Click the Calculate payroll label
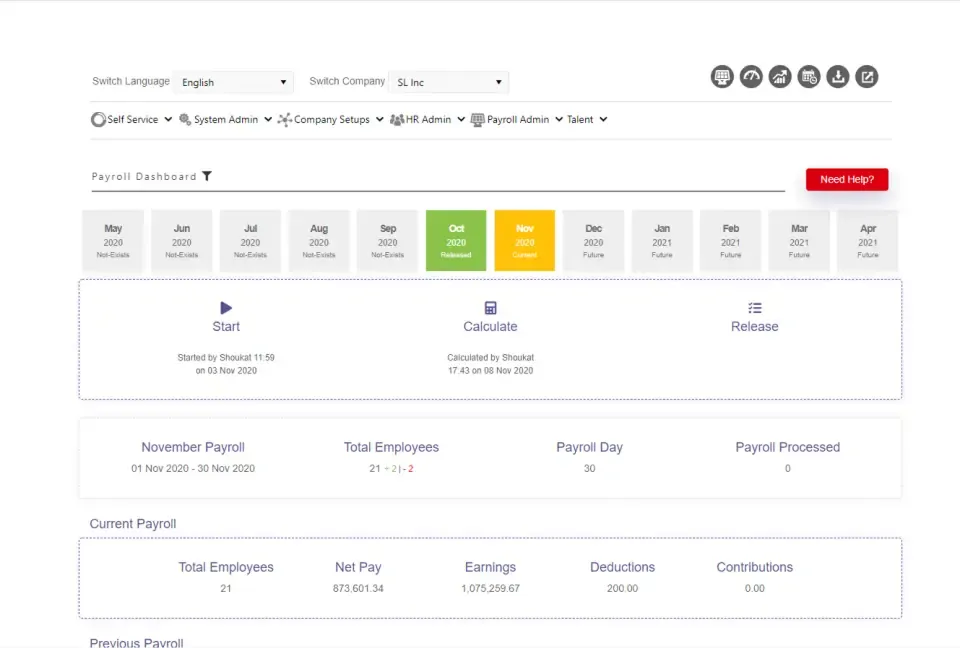 pos(490,326)
